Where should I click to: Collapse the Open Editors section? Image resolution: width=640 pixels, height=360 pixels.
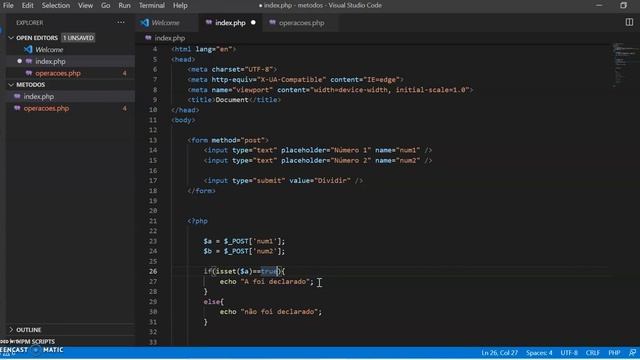[11, 38]
